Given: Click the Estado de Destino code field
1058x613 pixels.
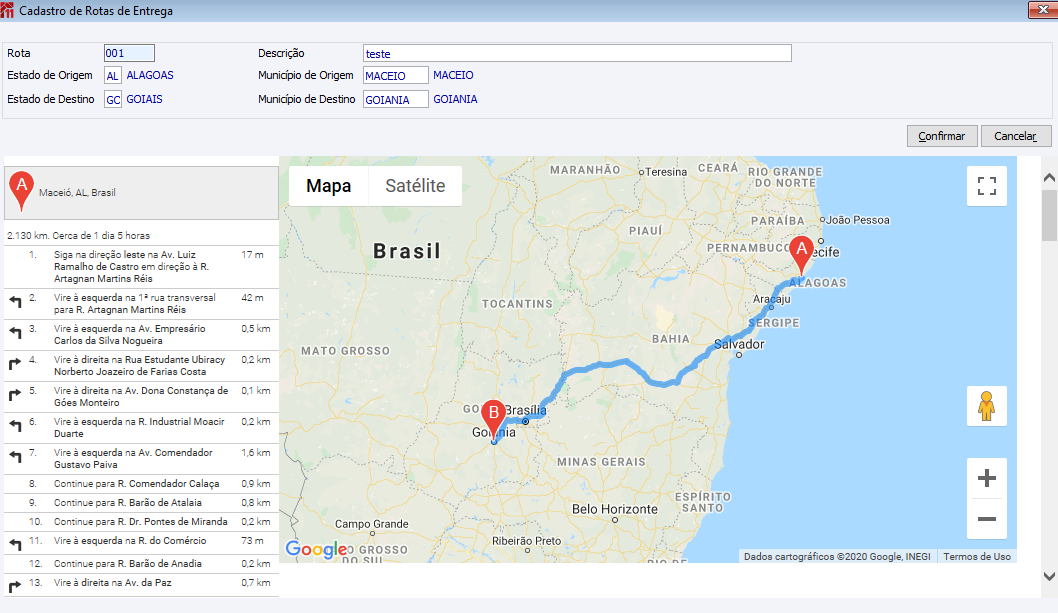Looking at the screenshot, I should tap(113, 99).
